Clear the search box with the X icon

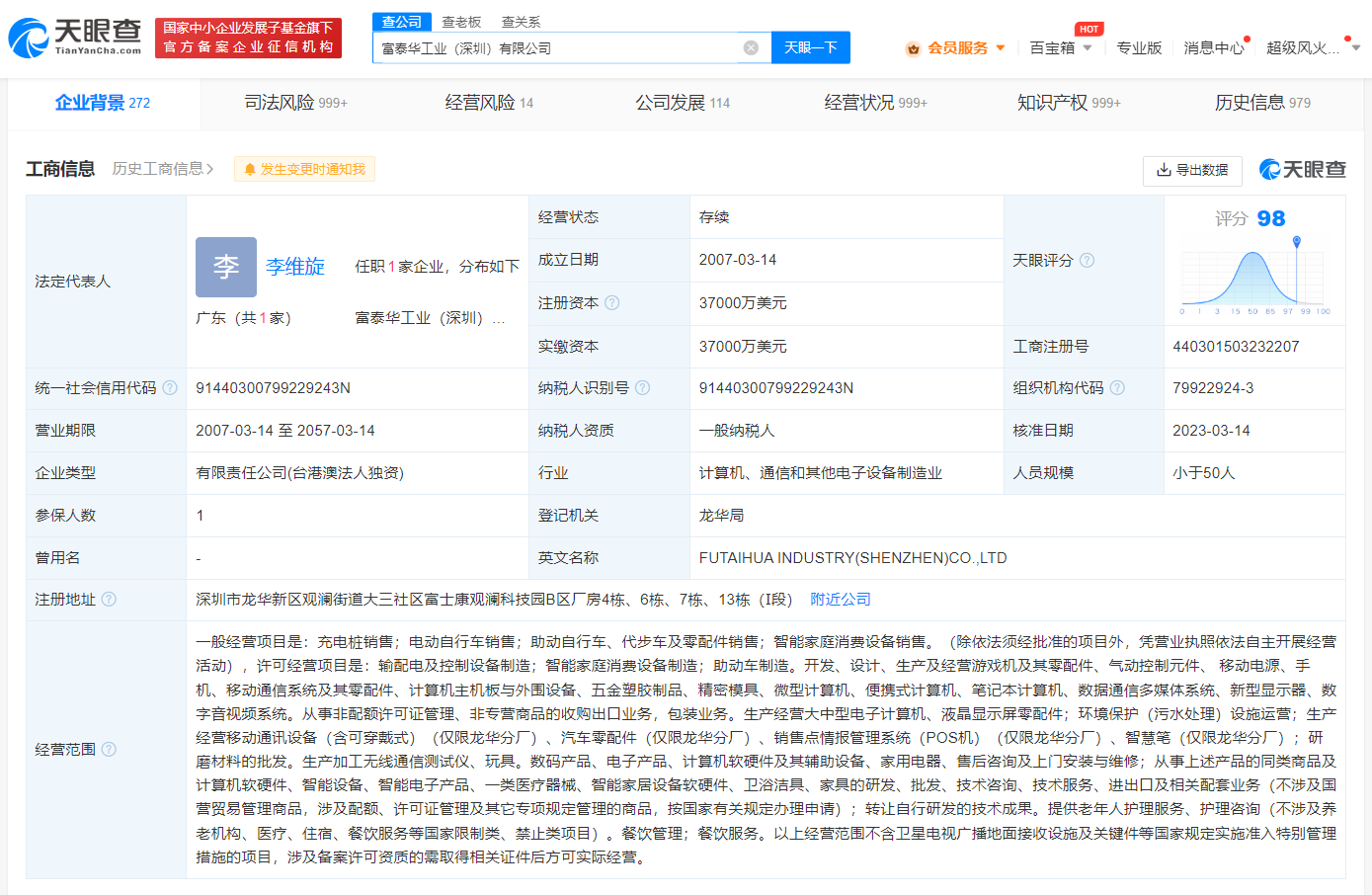(751, 47)
